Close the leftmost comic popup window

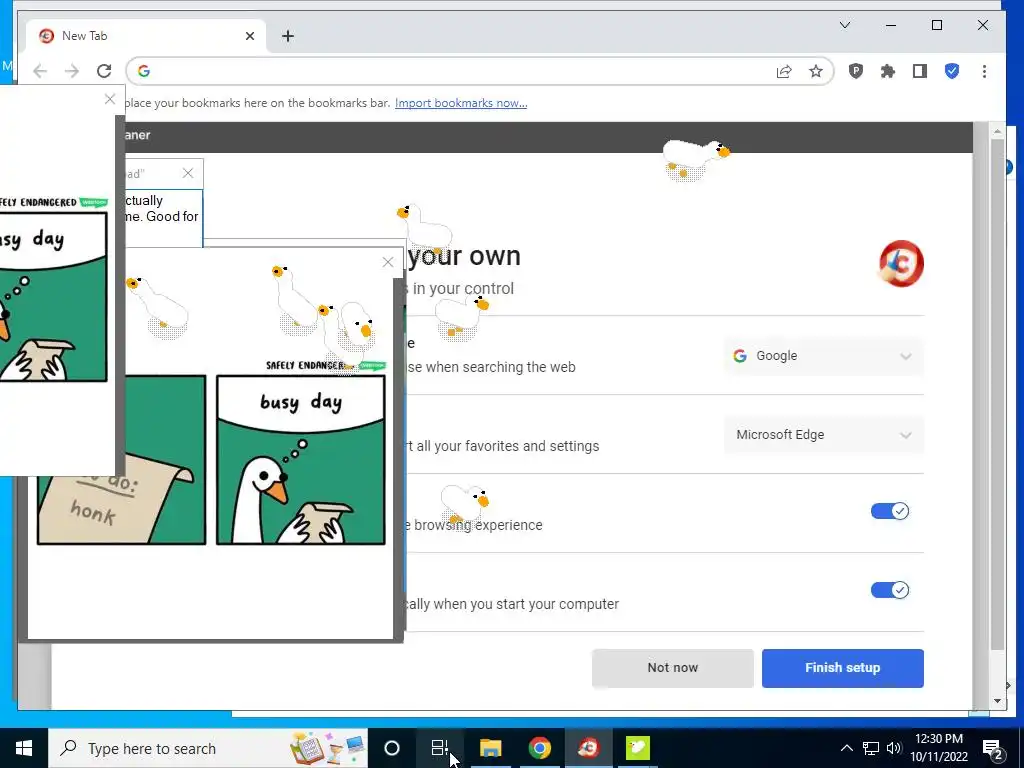pyautogui.click(x=110, y=99)
